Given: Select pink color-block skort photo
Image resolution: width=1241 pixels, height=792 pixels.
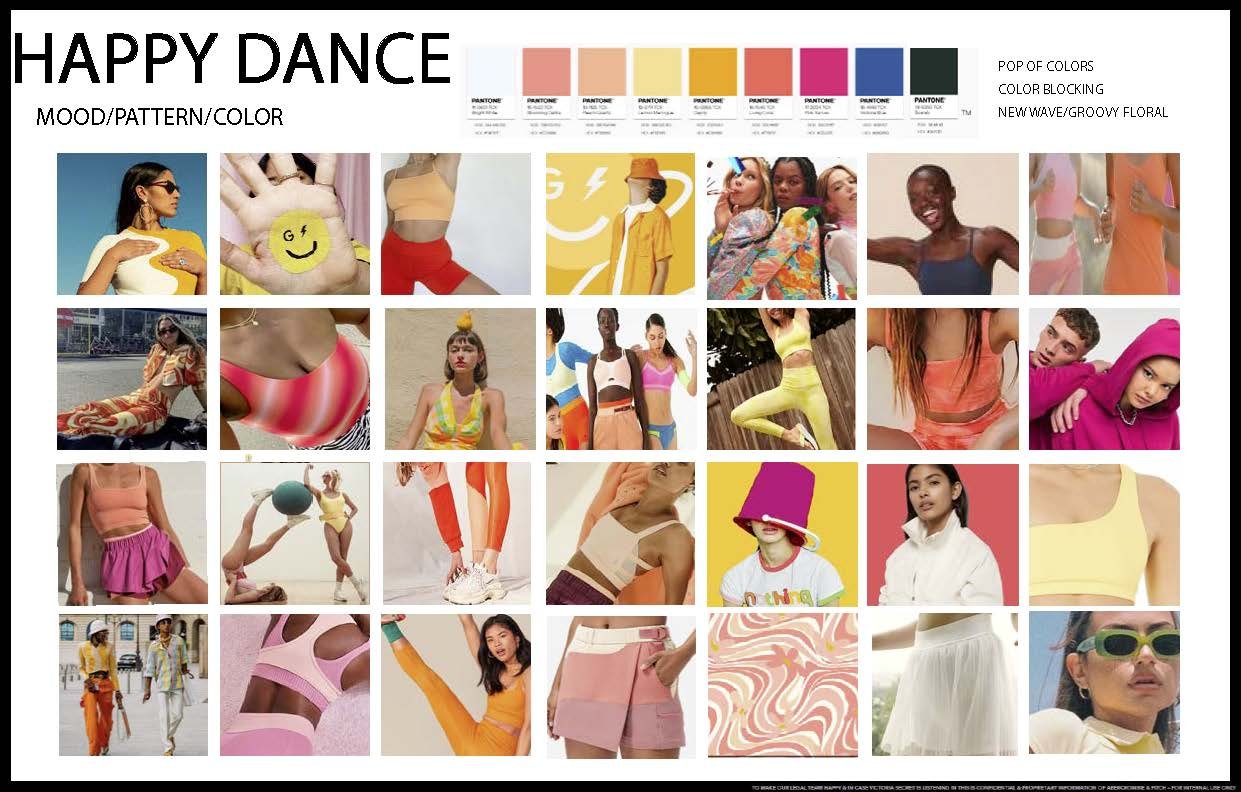Looking at the screenshot, I should [621, 686].
